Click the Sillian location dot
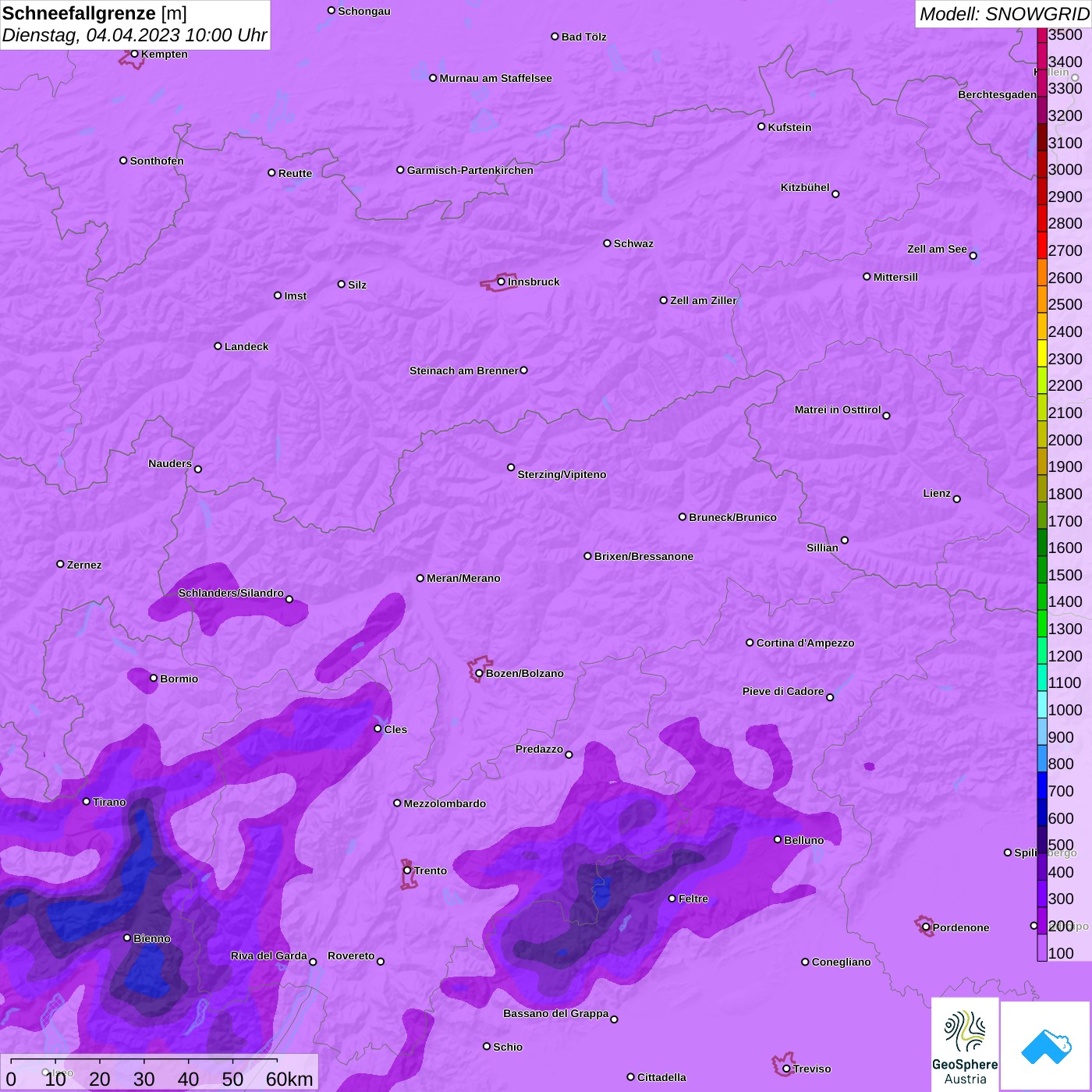This screenshot has width=1092, height=1092. pyautogui.click(x=845, y=540)
